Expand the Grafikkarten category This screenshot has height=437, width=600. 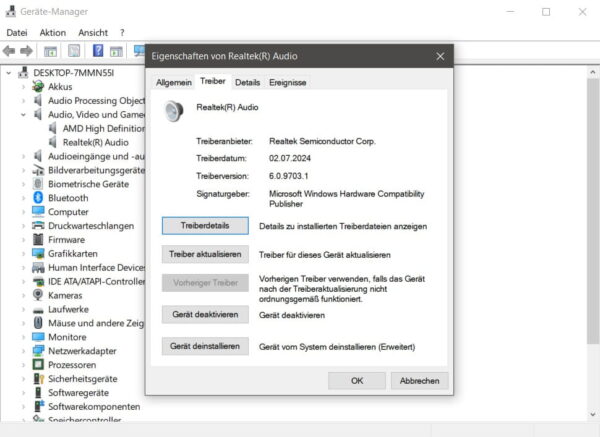(x=23, y=253)
